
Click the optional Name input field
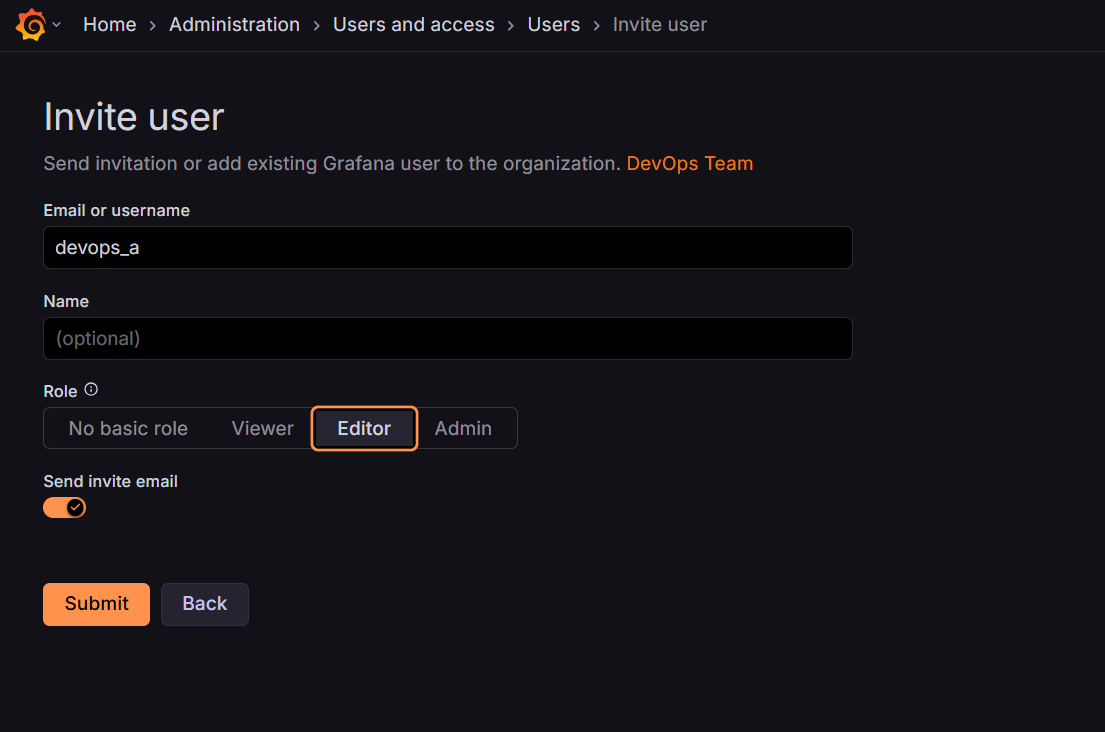(447, 338)
